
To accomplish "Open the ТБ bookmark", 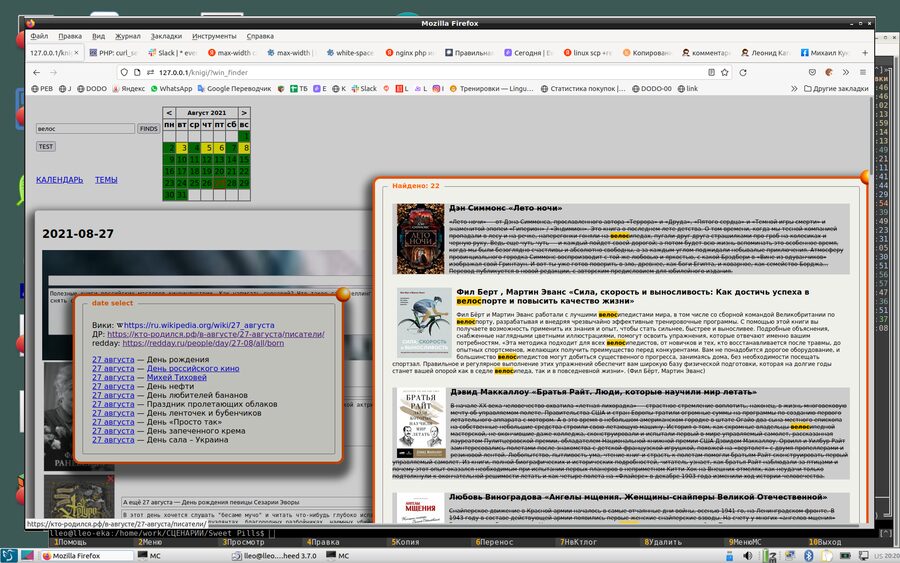I will click(x=298, y=88).
